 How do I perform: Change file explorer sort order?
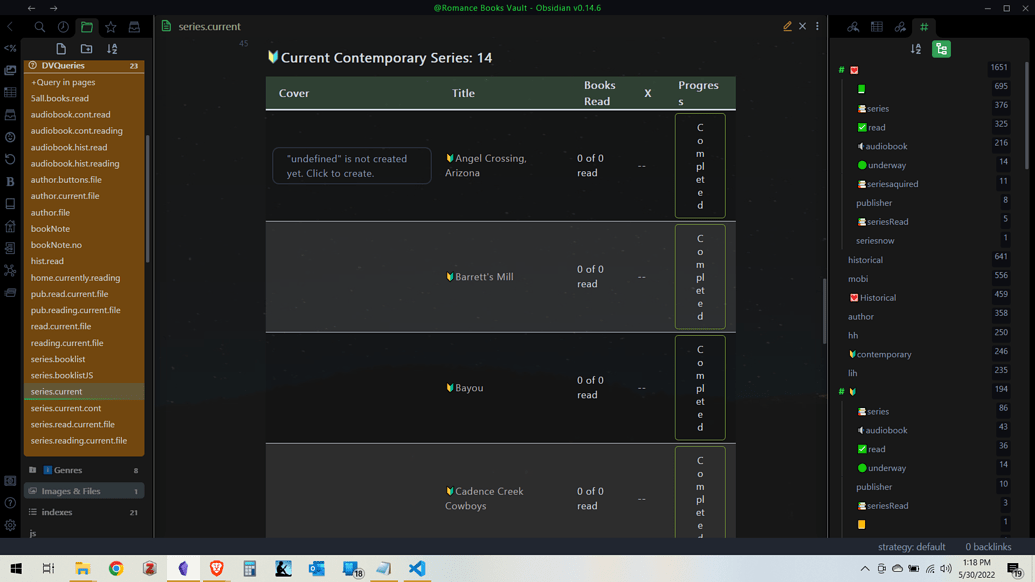click(x=112, y=49)
